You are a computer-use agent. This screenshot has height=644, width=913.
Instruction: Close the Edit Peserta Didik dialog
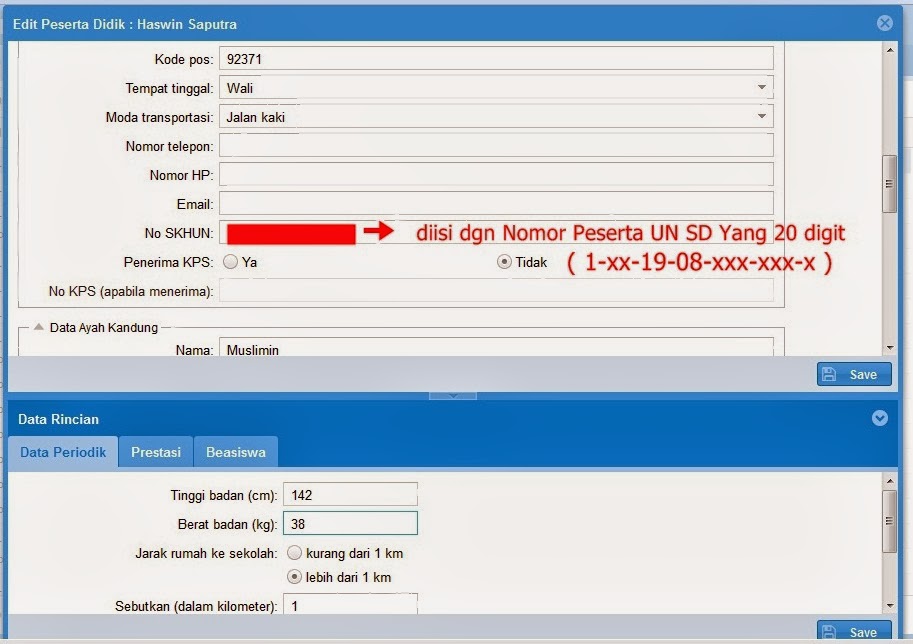(x=884, y=23)
